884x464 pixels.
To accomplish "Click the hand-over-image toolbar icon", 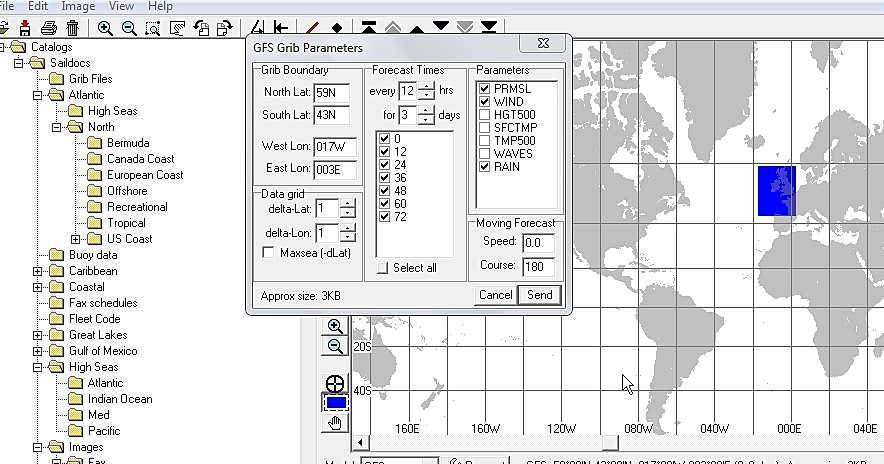I will 177,28.
